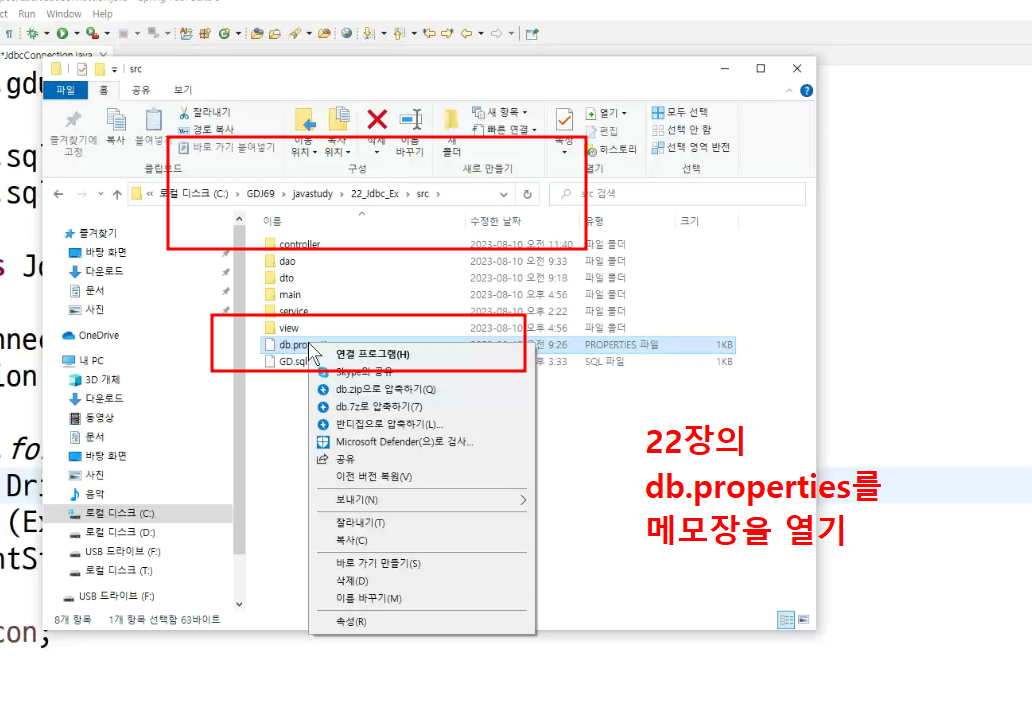Click the Refresh button beside the address bar
The image size is (1032, 728).
pos(527,194)
